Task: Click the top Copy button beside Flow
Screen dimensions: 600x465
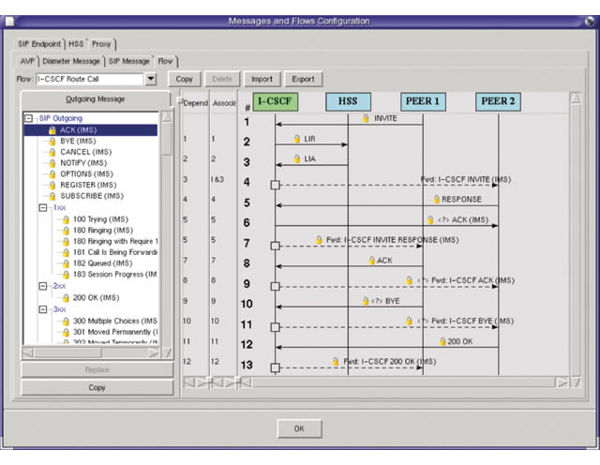Action: click(x=184, y=79)
